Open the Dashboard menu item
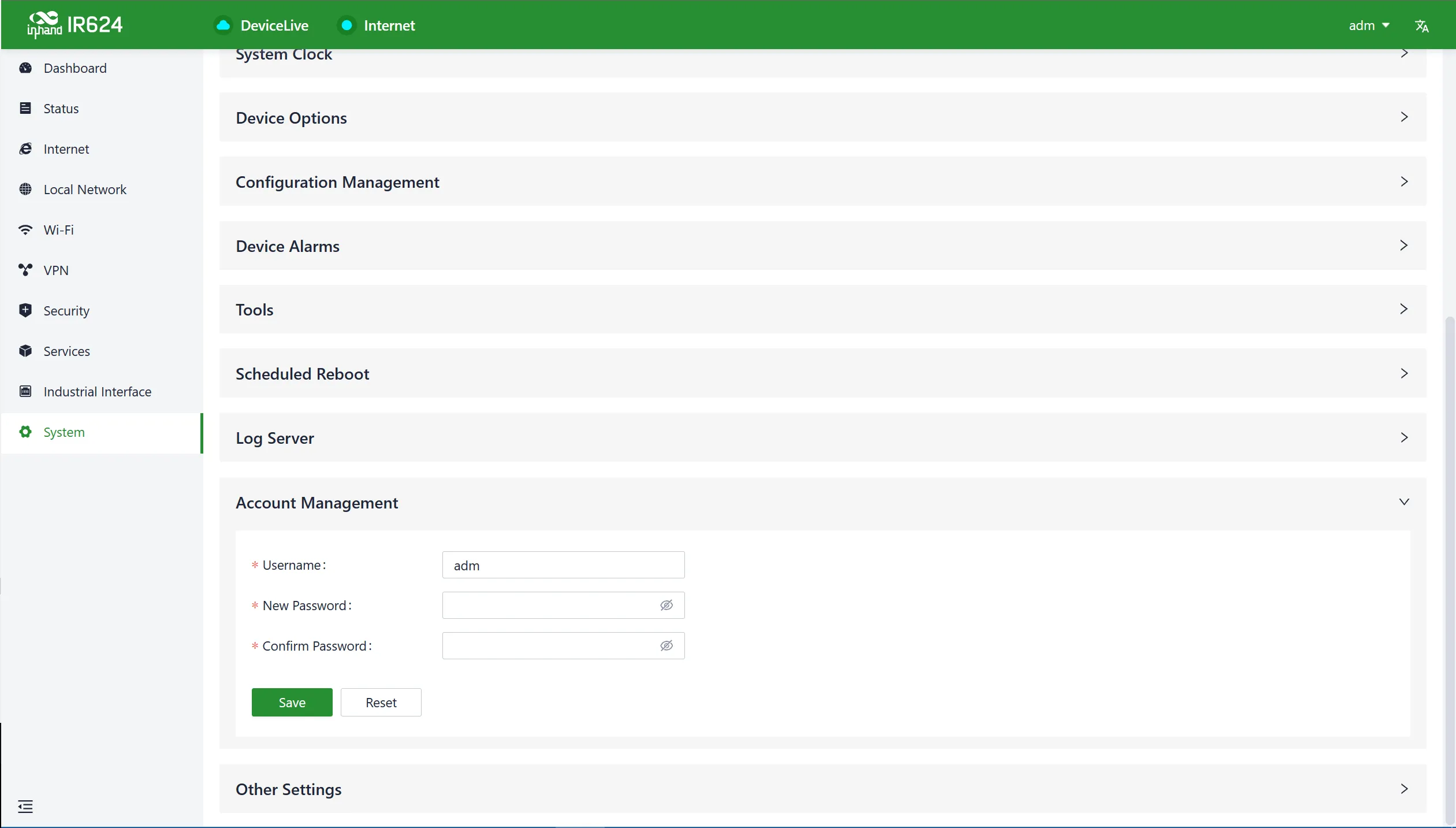 [x=102, y=68]
